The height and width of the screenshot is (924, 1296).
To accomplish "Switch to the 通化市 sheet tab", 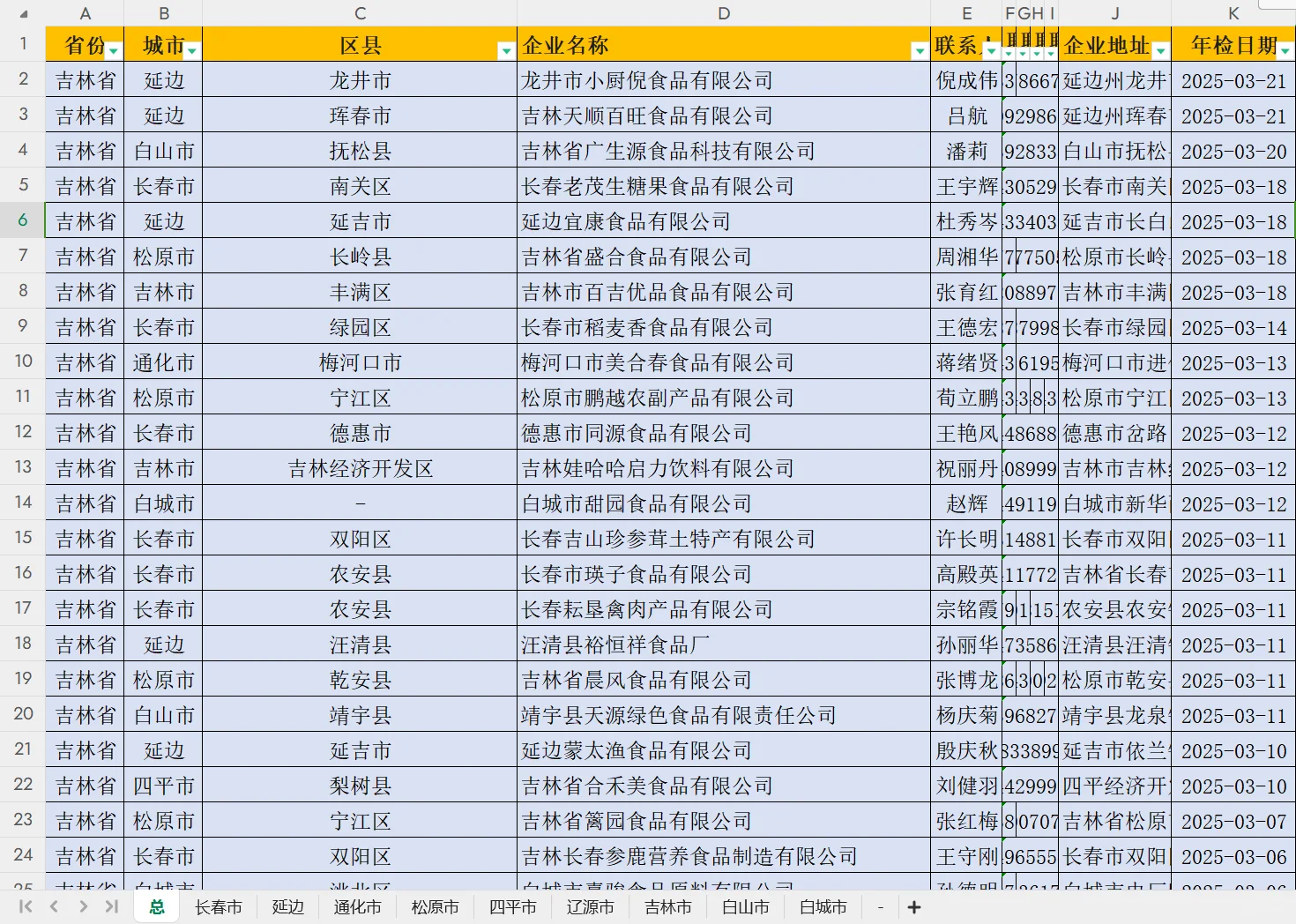I will point(357,906).
